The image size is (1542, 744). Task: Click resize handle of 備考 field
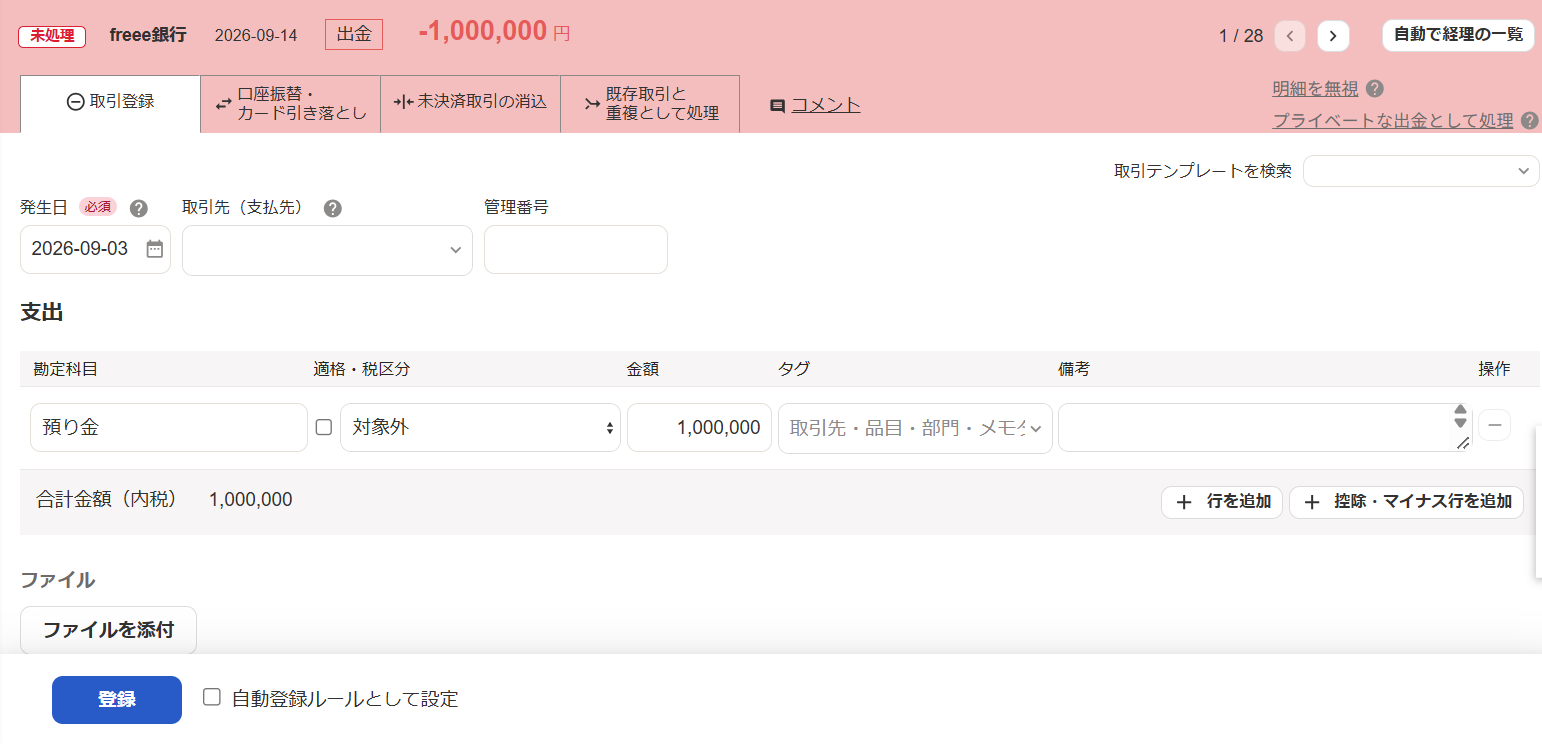(x=1461, y=443)
